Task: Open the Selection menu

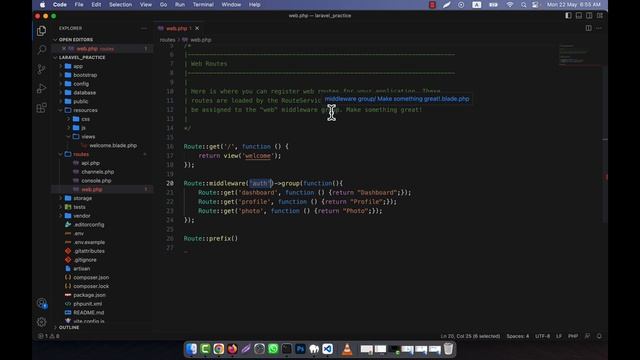Action: coord(120,5)
